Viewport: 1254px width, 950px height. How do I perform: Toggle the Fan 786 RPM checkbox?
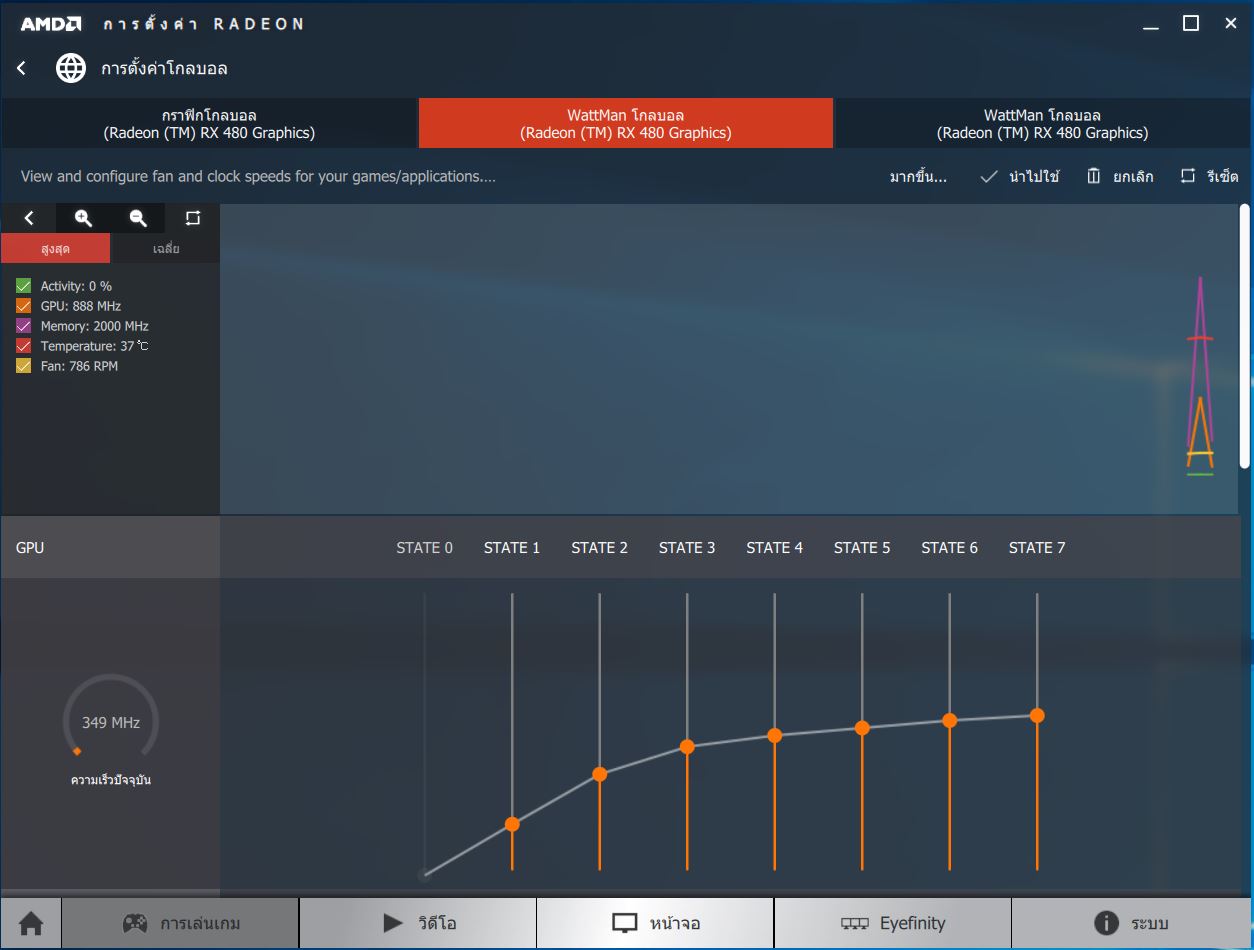24,366
